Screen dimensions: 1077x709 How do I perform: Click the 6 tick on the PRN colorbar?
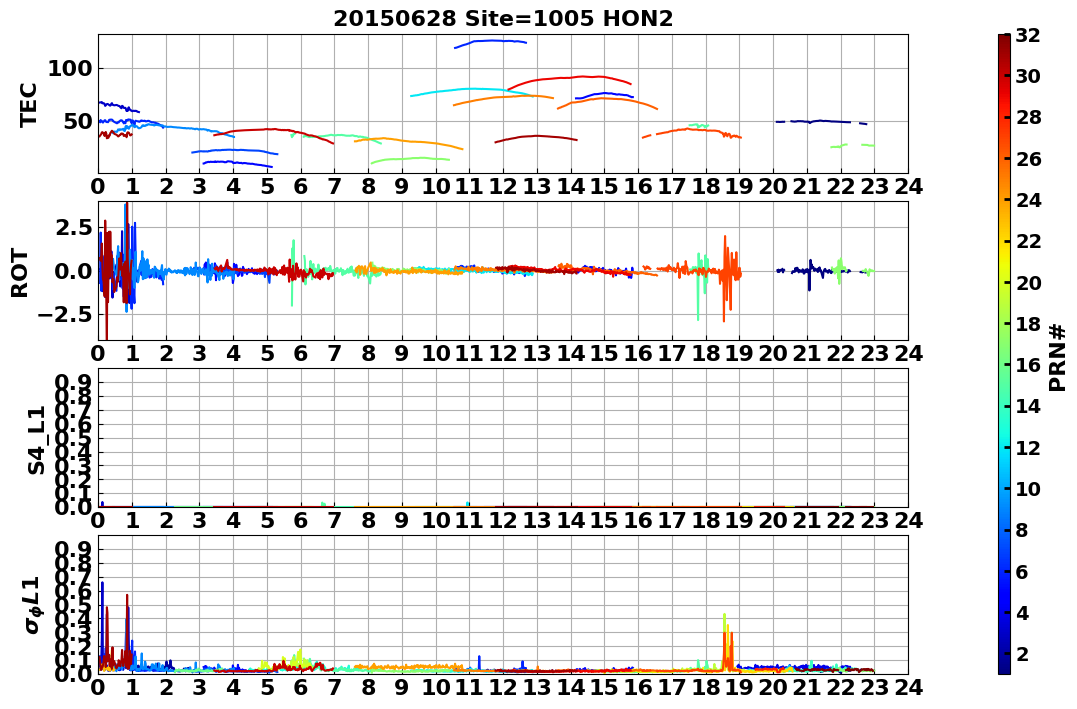pyautogui.click(x=1023, y=571)
